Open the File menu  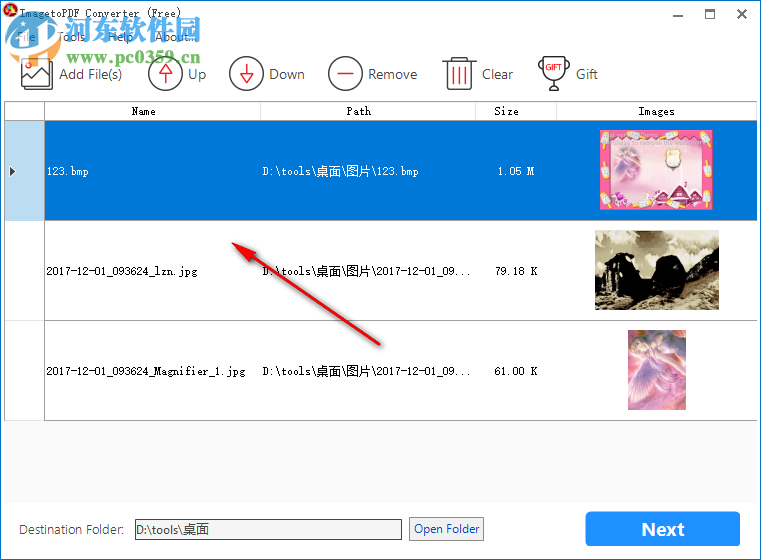[26, 37]
